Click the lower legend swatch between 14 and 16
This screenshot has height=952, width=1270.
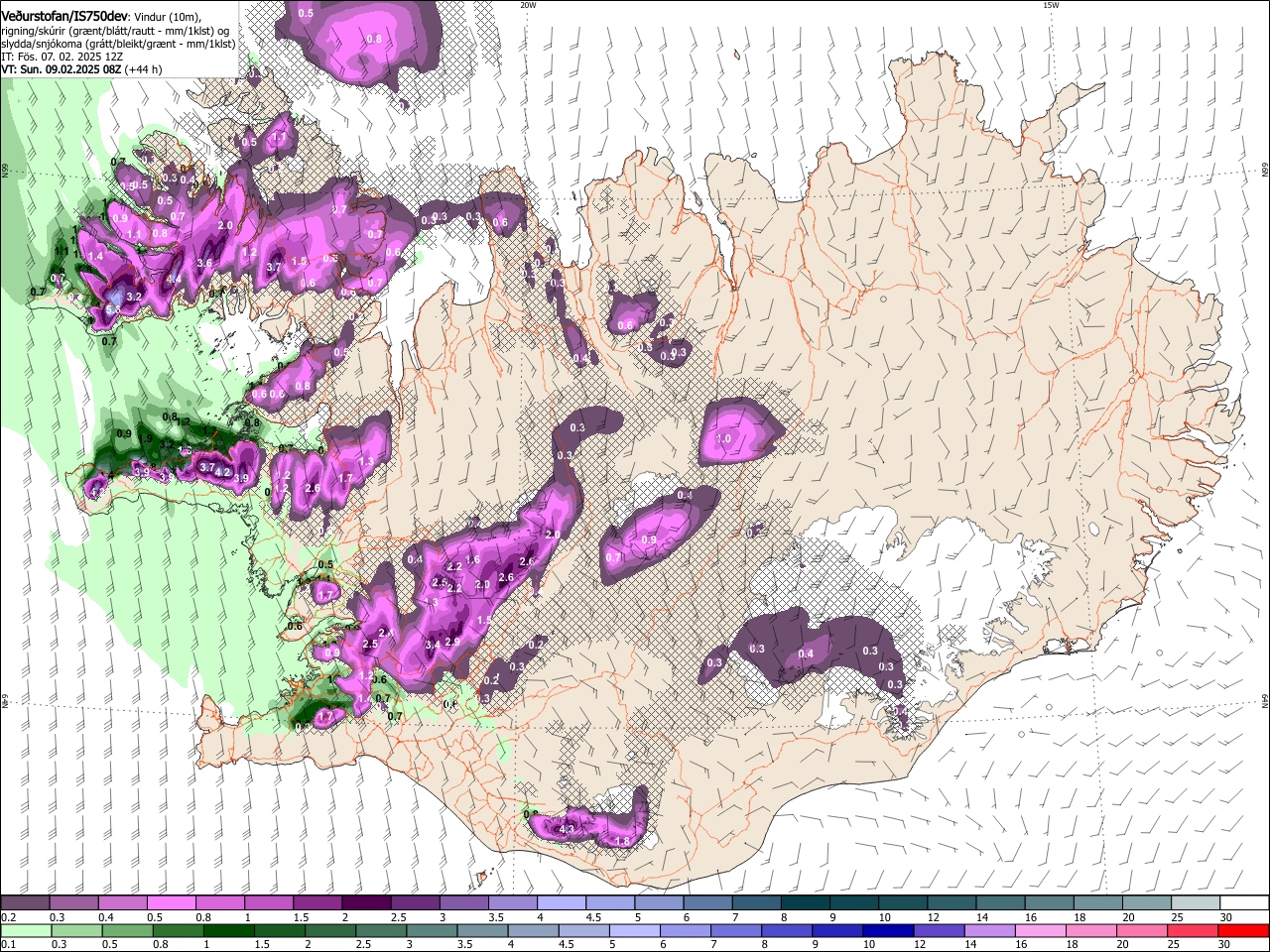[x=990, y=931]
